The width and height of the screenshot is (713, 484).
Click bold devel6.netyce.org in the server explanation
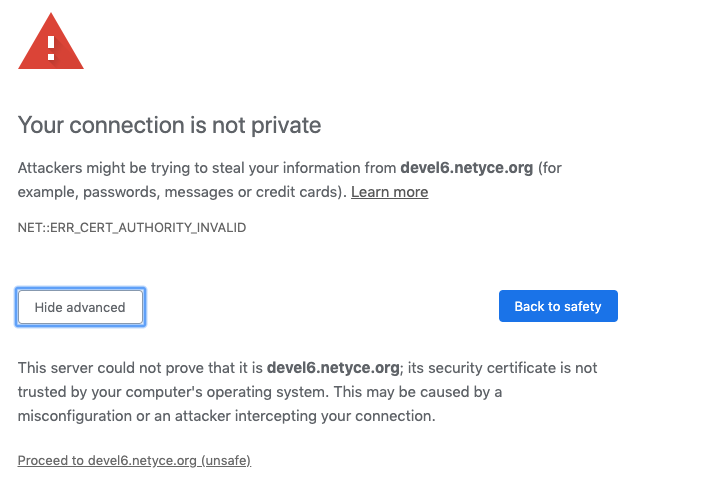333,368
